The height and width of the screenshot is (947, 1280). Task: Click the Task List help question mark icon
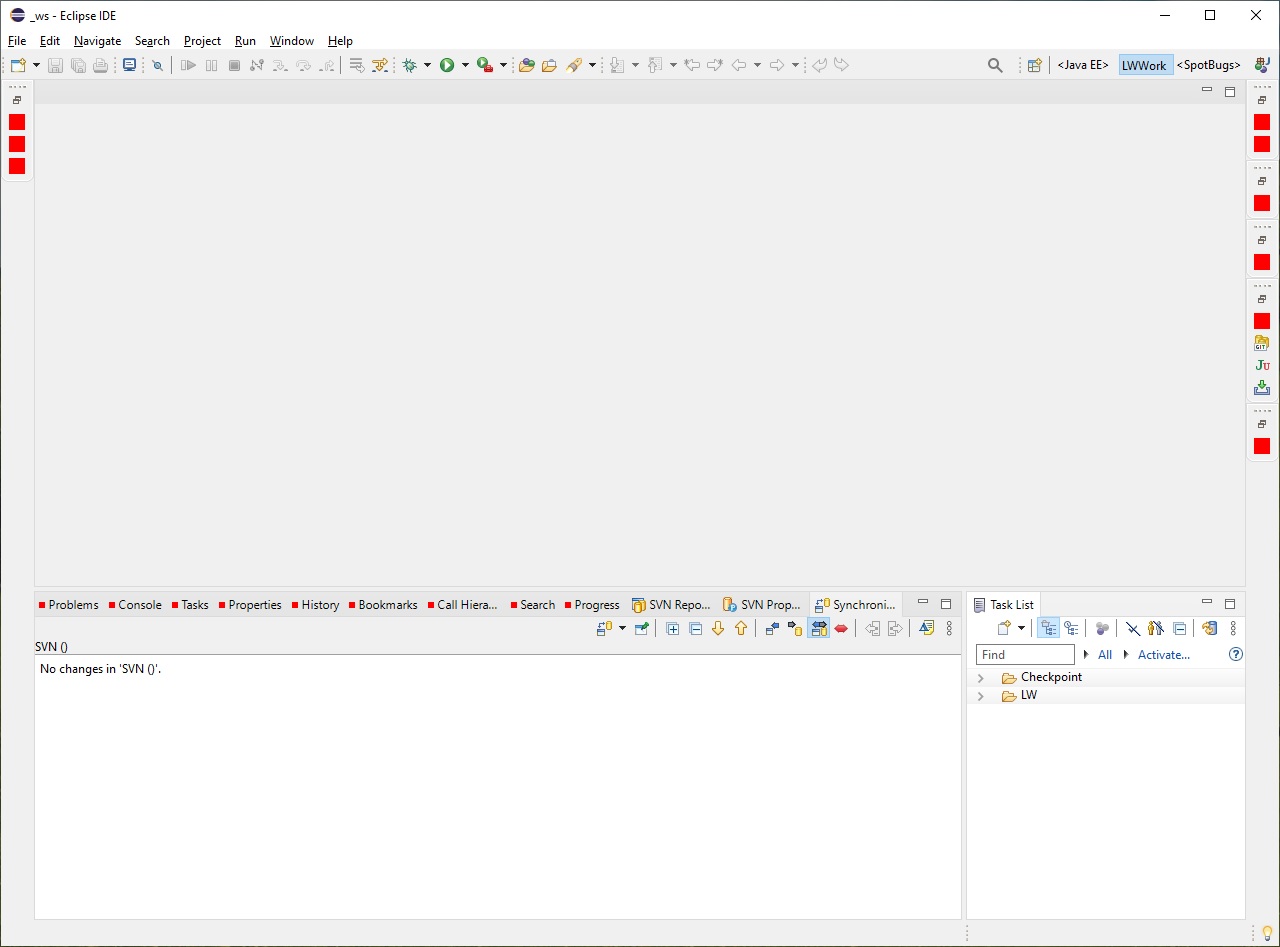click(x=1235, y=655)
